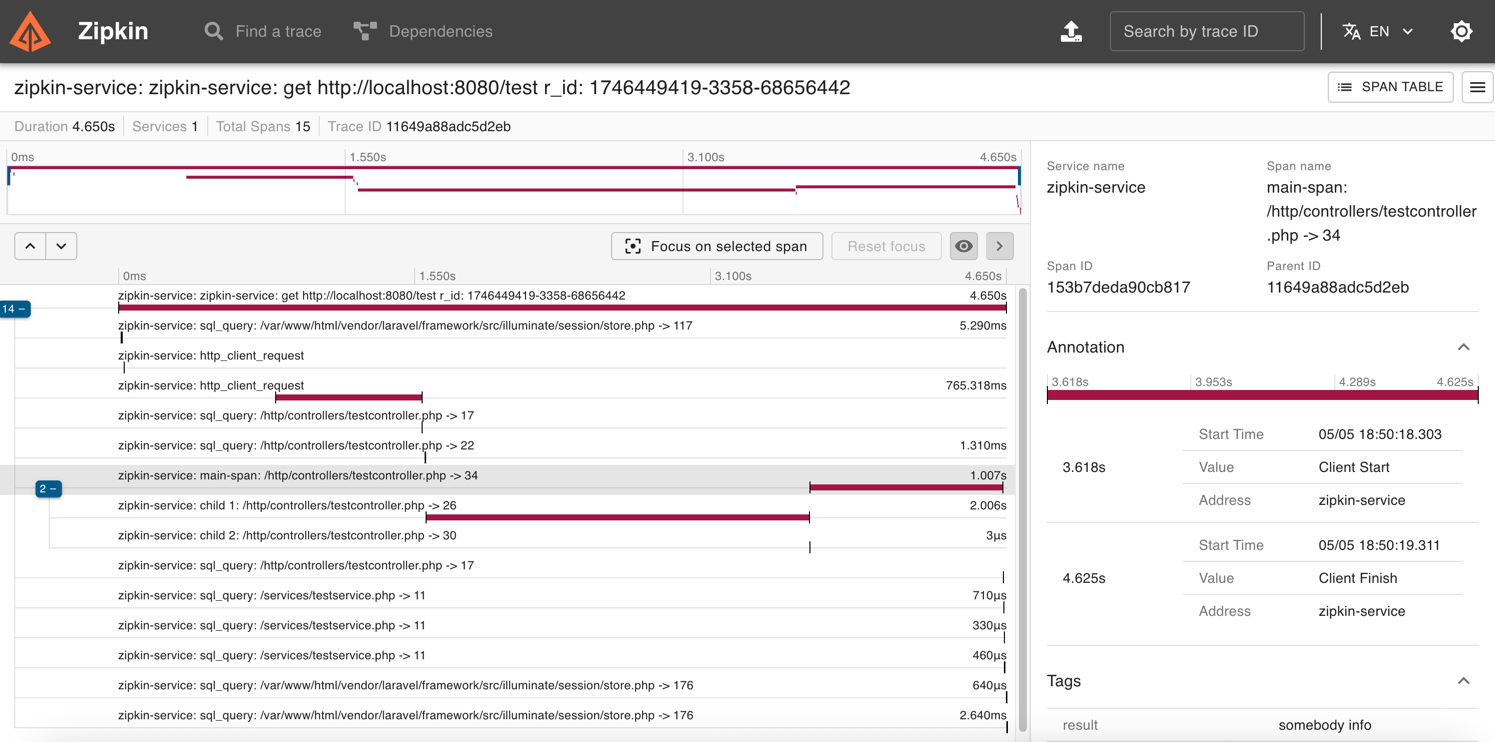Collapse span detail panel with right chevron
Screen dimensions: 1495x742
point(999,246)
